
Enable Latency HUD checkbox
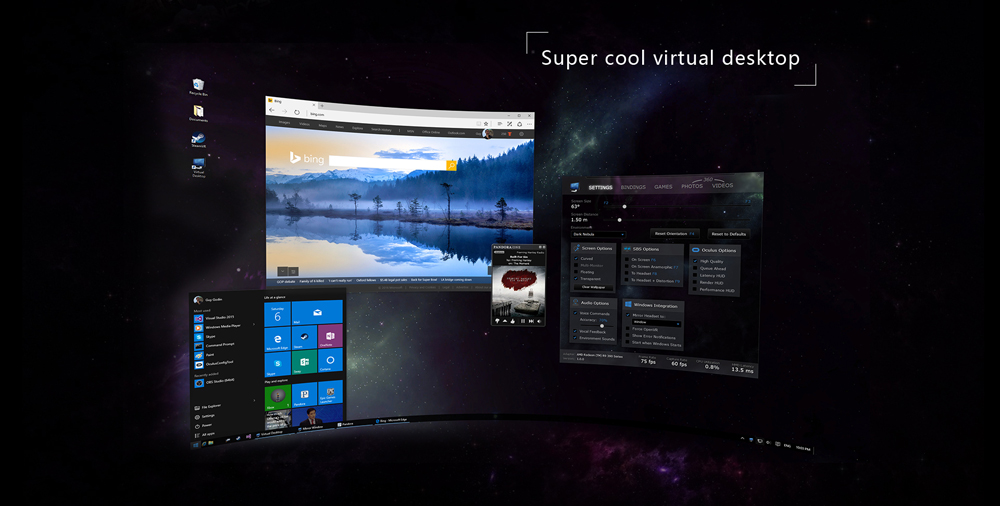pyautogui.click(x=696, y=276)
